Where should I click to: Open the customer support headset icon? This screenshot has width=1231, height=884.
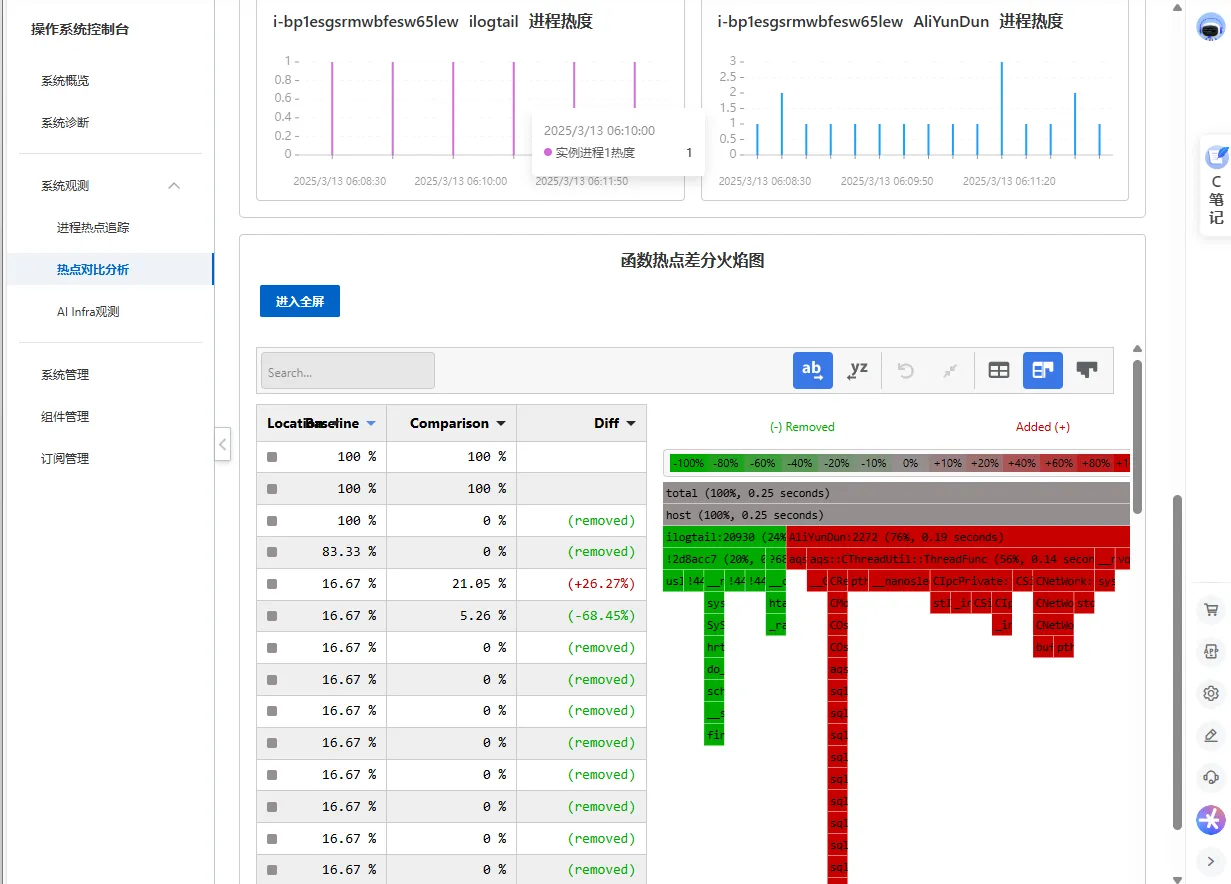pos(1211,777)
